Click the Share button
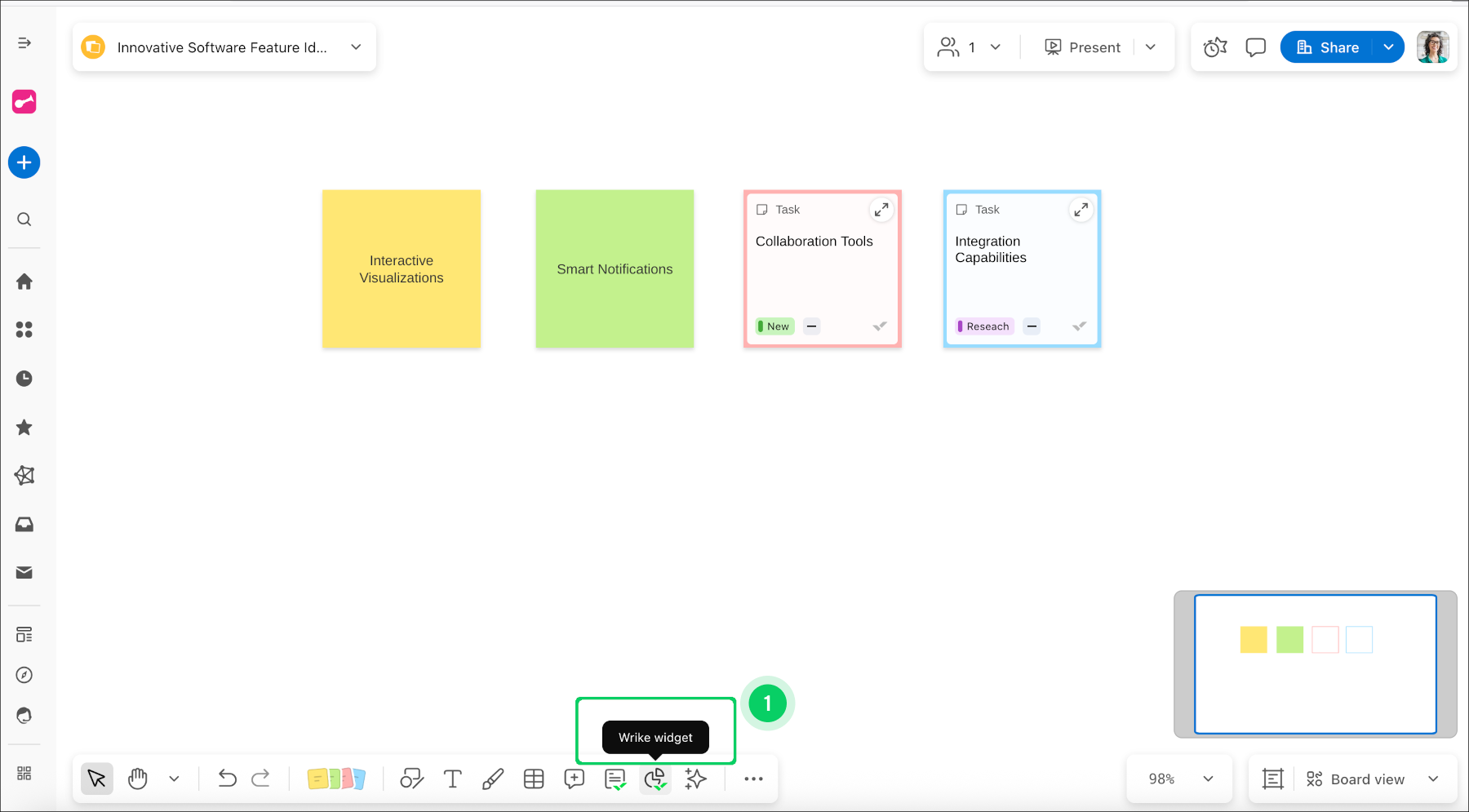The image size is (1469, 812). pos(1329,47)
